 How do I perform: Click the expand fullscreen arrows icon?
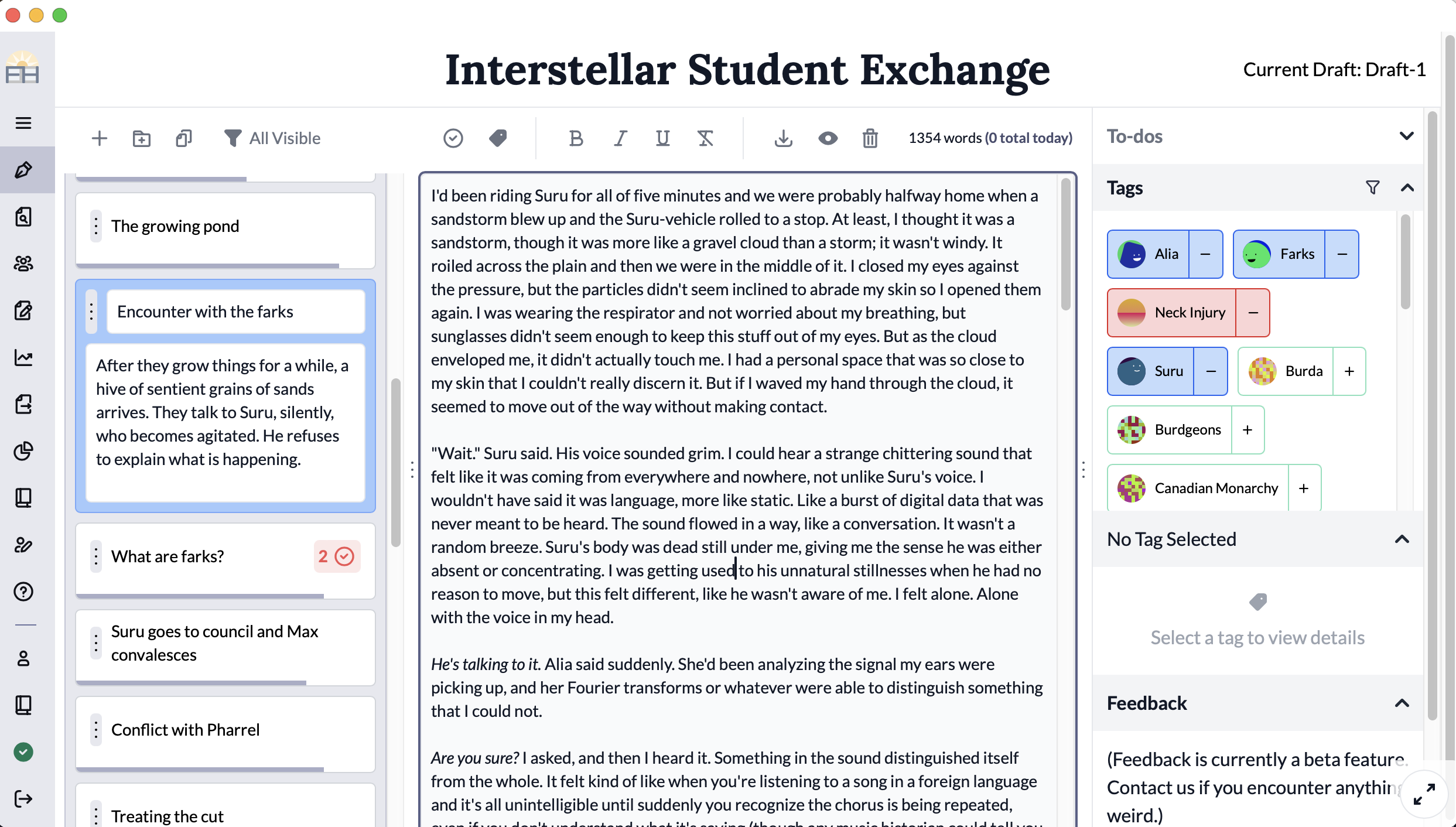[x=1424, y=794]
